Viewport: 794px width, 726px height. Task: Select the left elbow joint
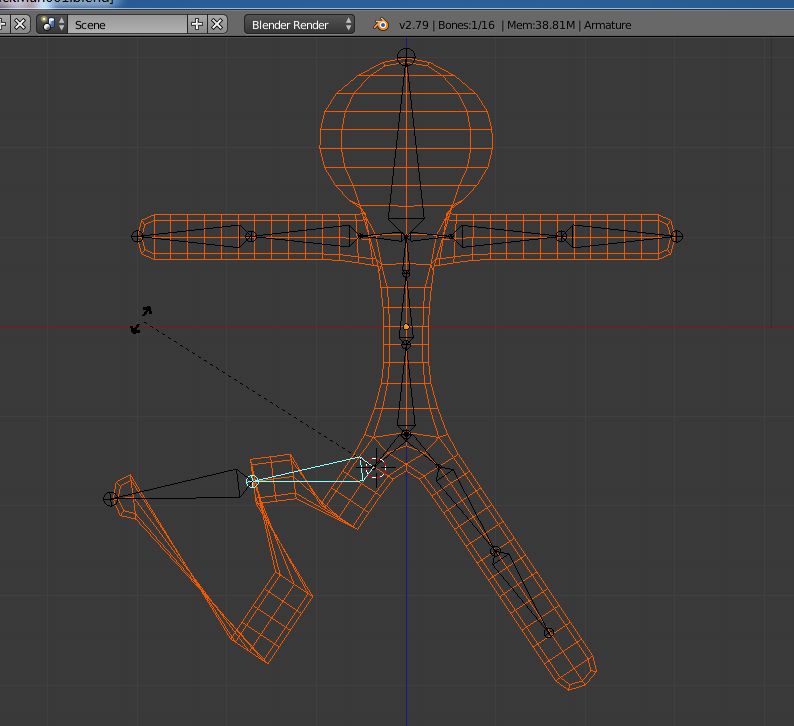pyautogui.click(x=251, y=236)
